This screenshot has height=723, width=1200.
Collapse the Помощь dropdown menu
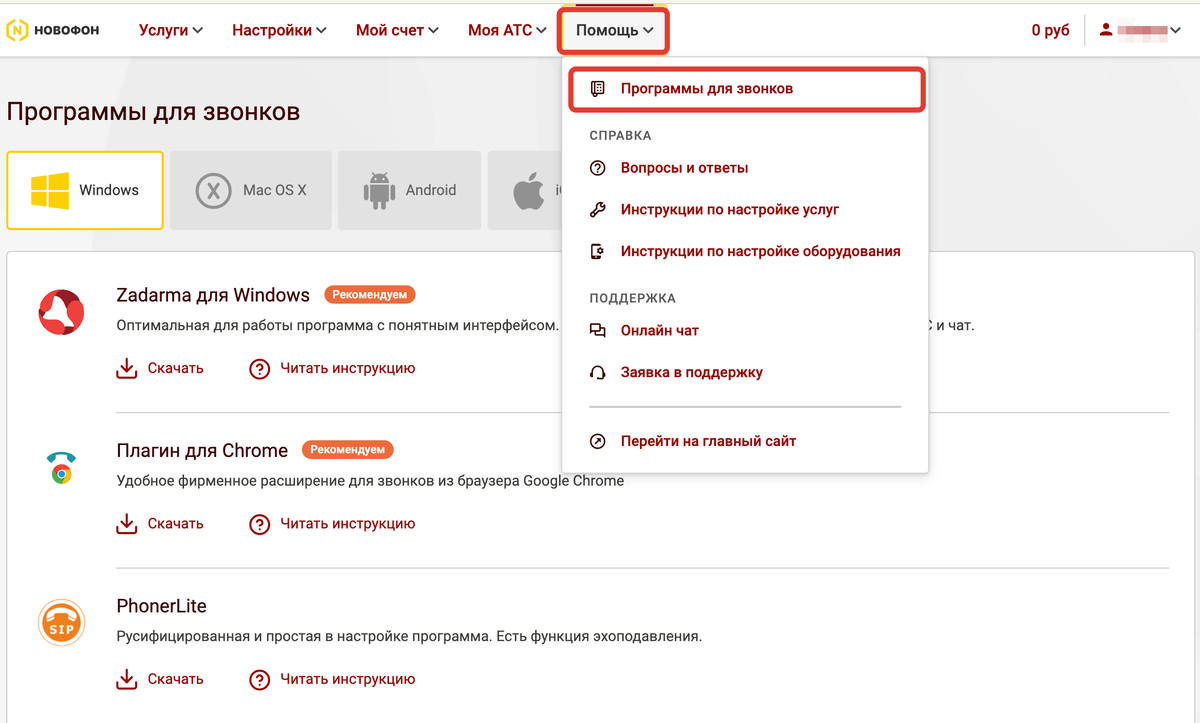(x=614, y=30)
